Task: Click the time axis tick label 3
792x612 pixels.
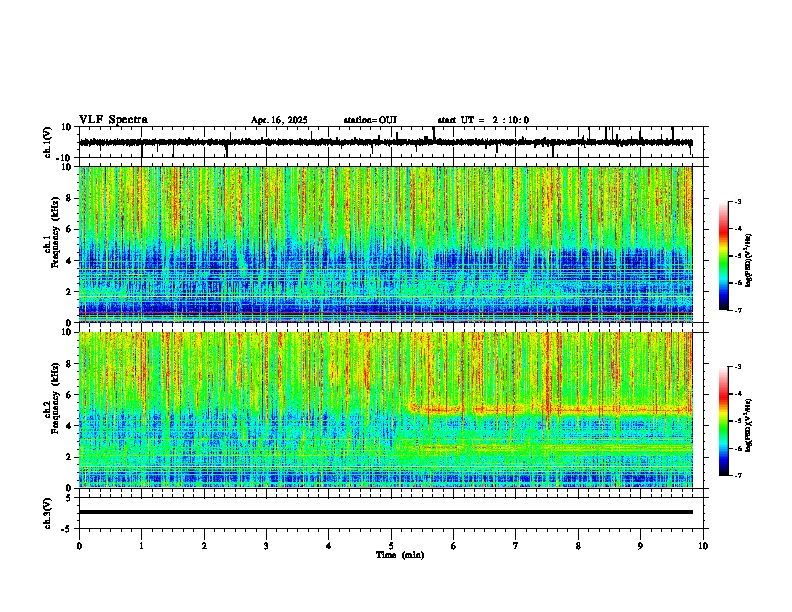Action: [x=266, y=546]
